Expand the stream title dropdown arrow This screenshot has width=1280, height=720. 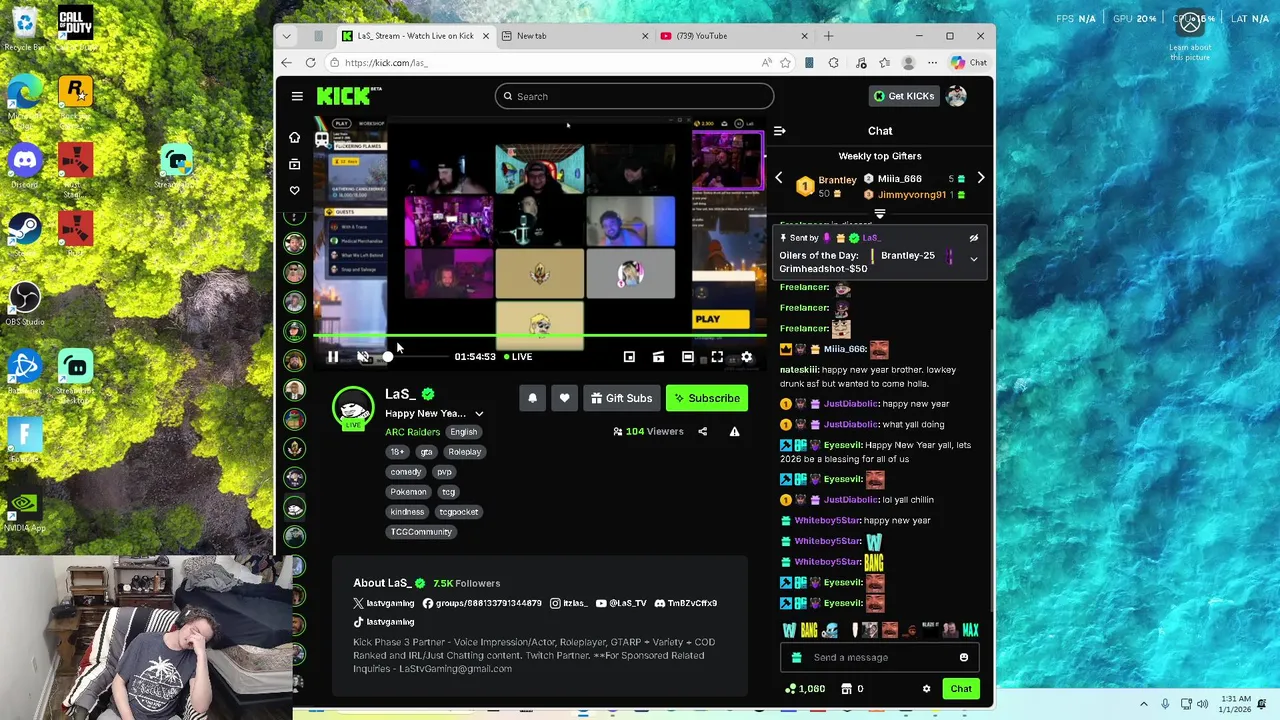(x=479, y=414)
